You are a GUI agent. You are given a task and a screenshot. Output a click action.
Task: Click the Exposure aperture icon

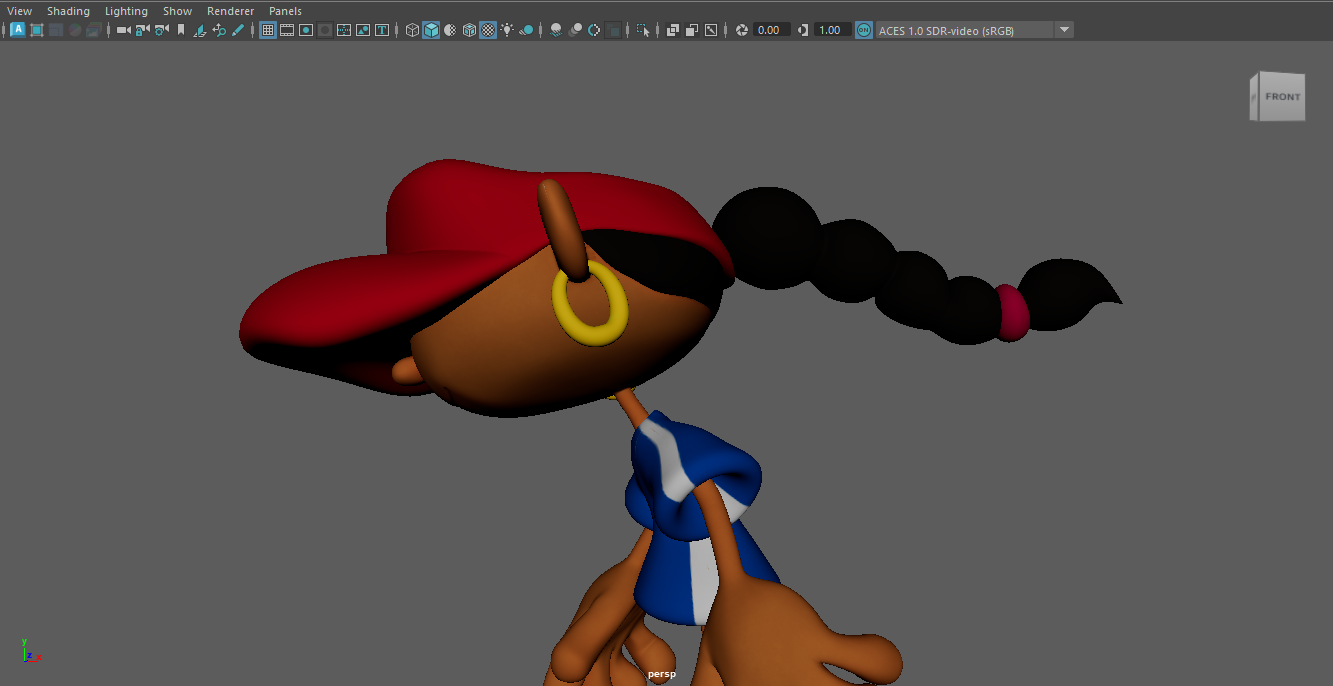click(742, 30)
